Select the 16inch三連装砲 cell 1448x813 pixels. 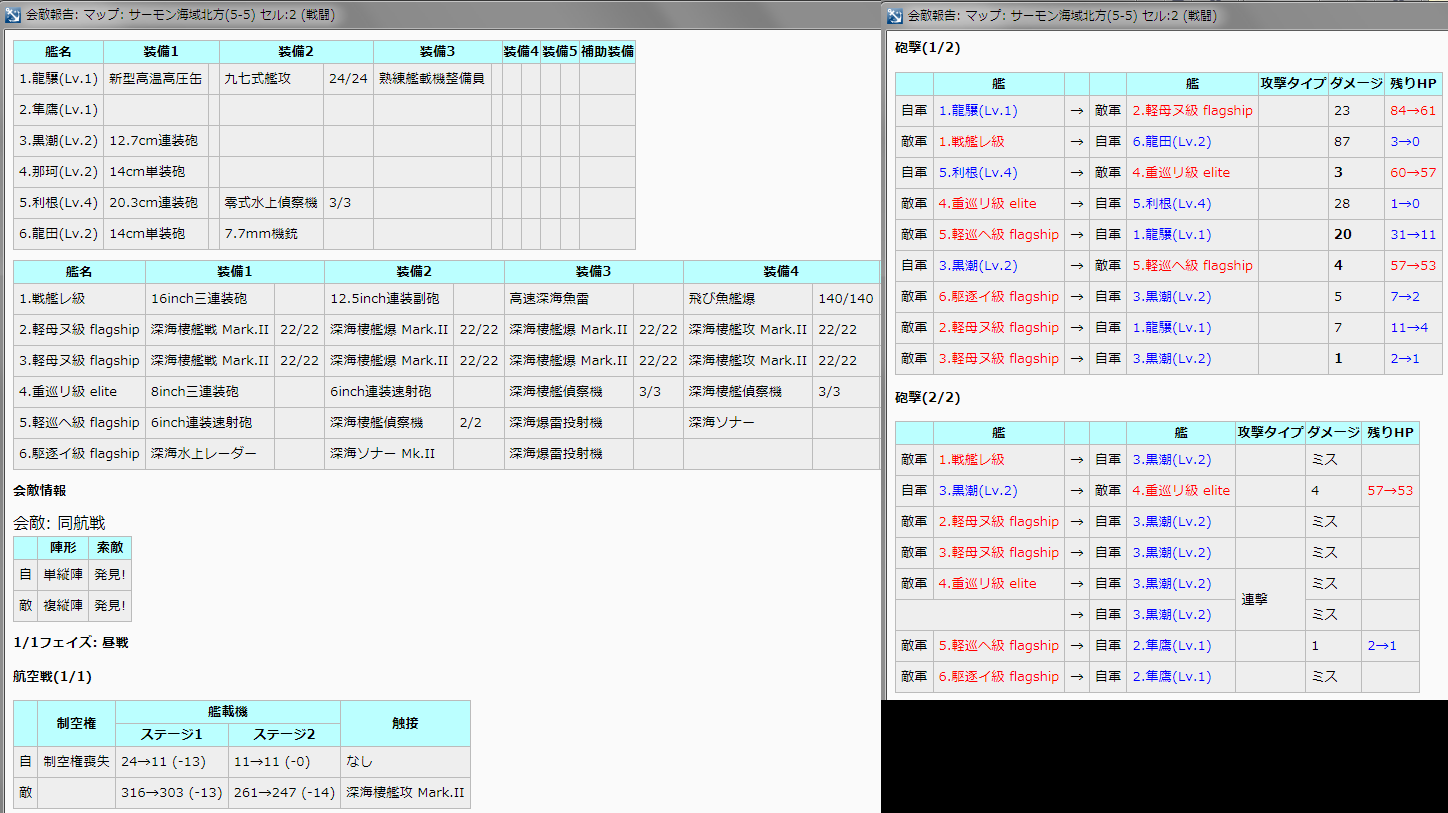[199, 299]
